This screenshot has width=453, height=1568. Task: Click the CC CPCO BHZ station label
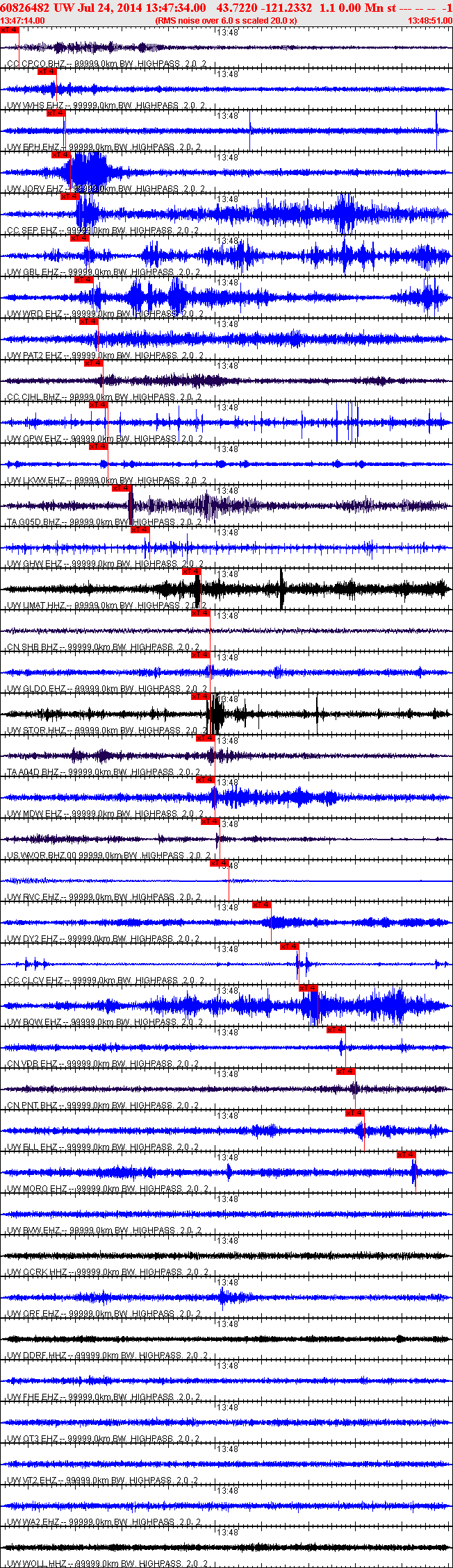coord(106,64)
